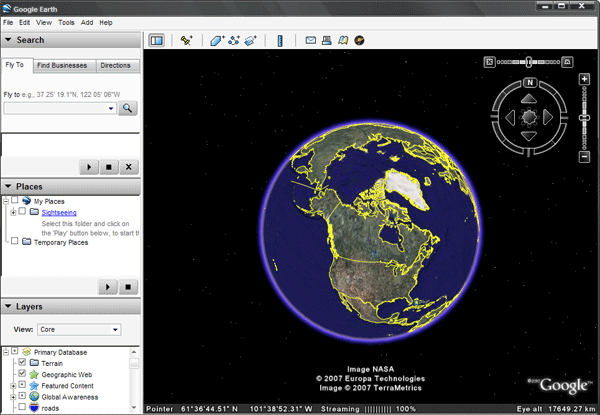Click the center move joystick of compass
This screenshot has height=415, width=600.
[x=529, y=117]
